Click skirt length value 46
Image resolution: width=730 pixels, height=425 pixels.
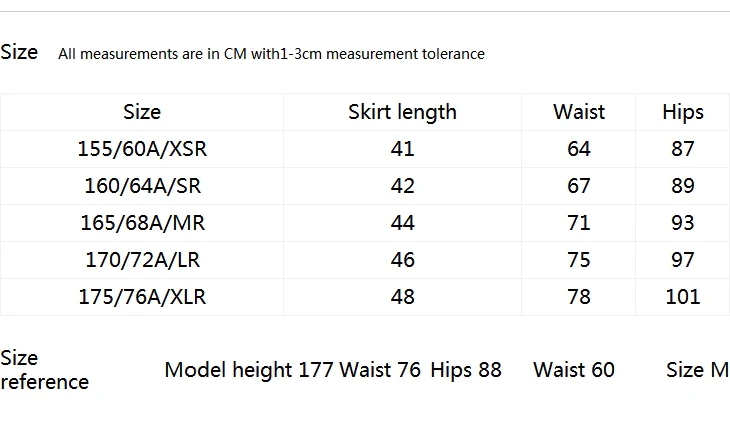click(402, 260)
